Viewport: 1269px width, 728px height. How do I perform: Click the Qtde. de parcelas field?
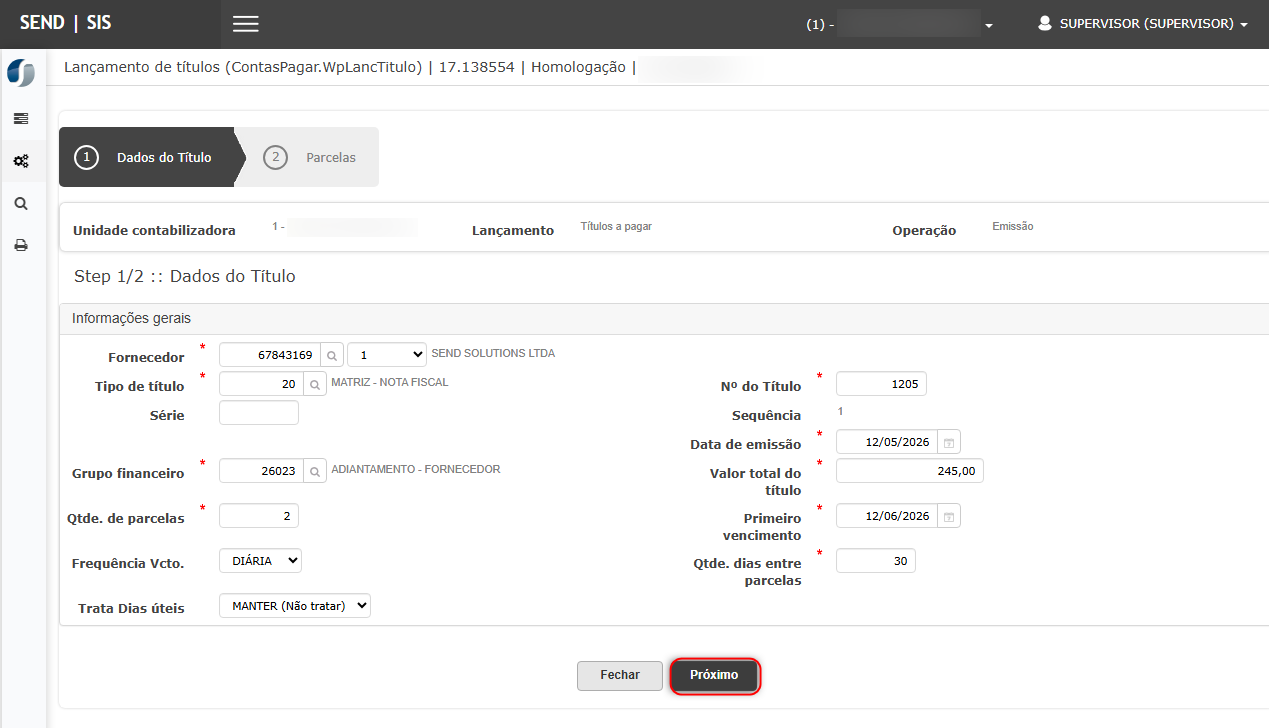259,515
